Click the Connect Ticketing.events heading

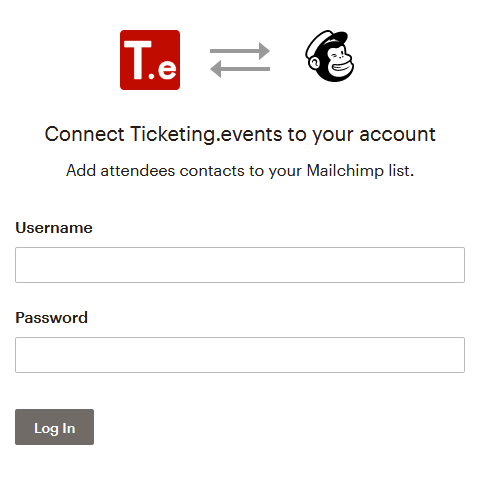coord(240,135)
